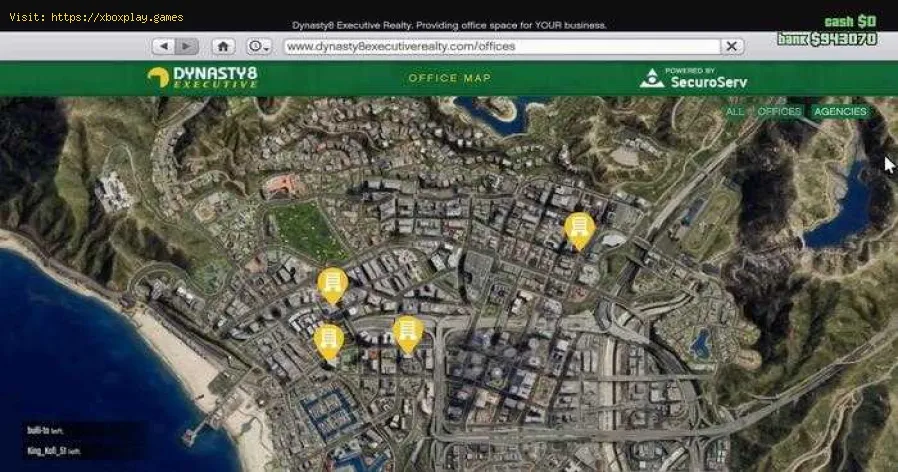This screenshot has width=898, height=472.
Task: Click the browser forward arrow
Action: pos(187,46)
